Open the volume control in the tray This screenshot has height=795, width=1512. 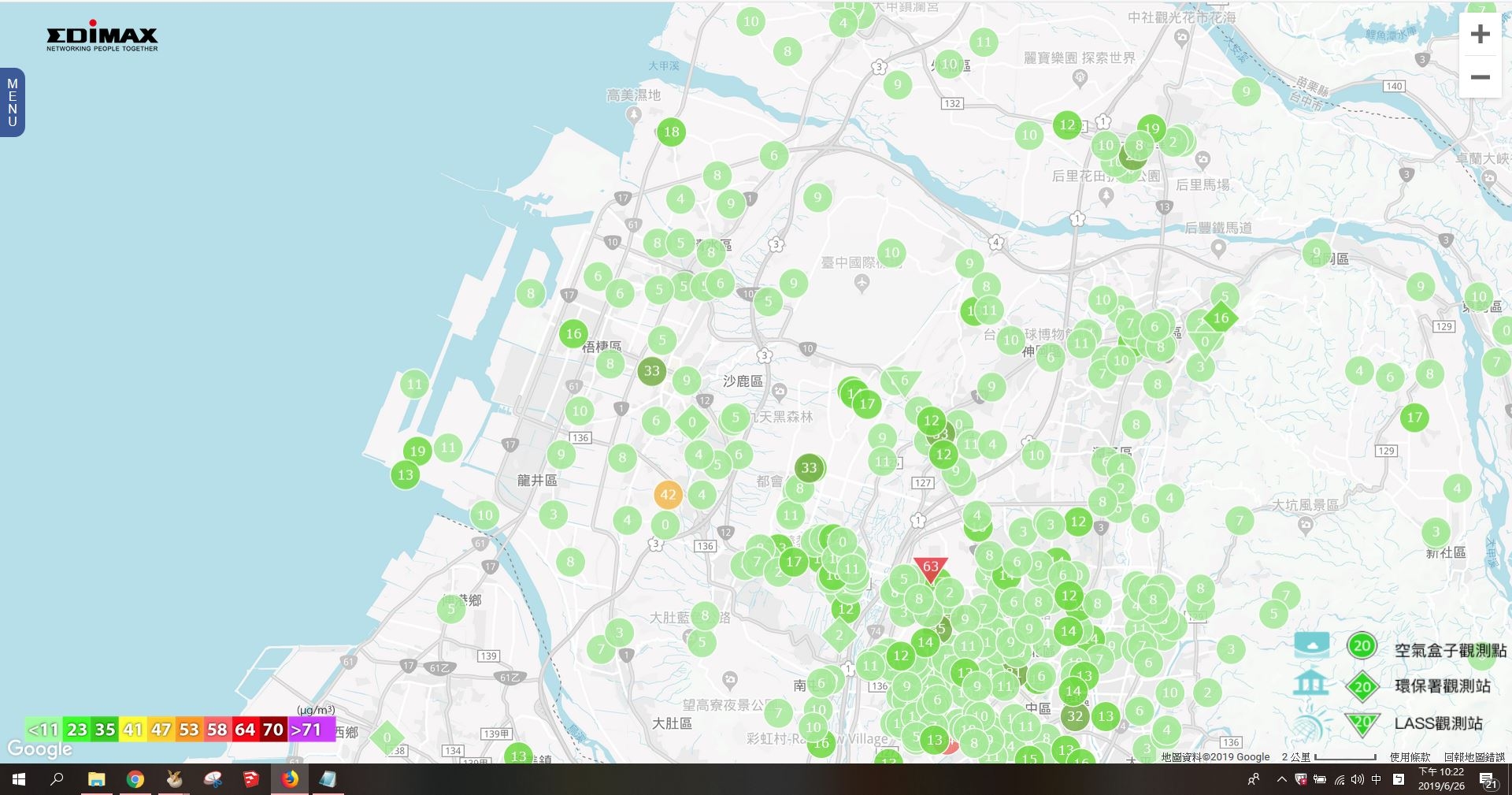click(1358, 779)
